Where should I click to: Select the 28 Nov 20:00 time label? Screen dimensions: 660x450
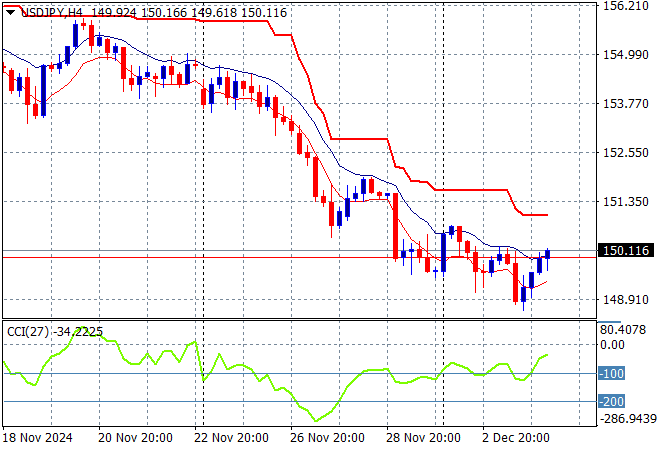point(423,438)
